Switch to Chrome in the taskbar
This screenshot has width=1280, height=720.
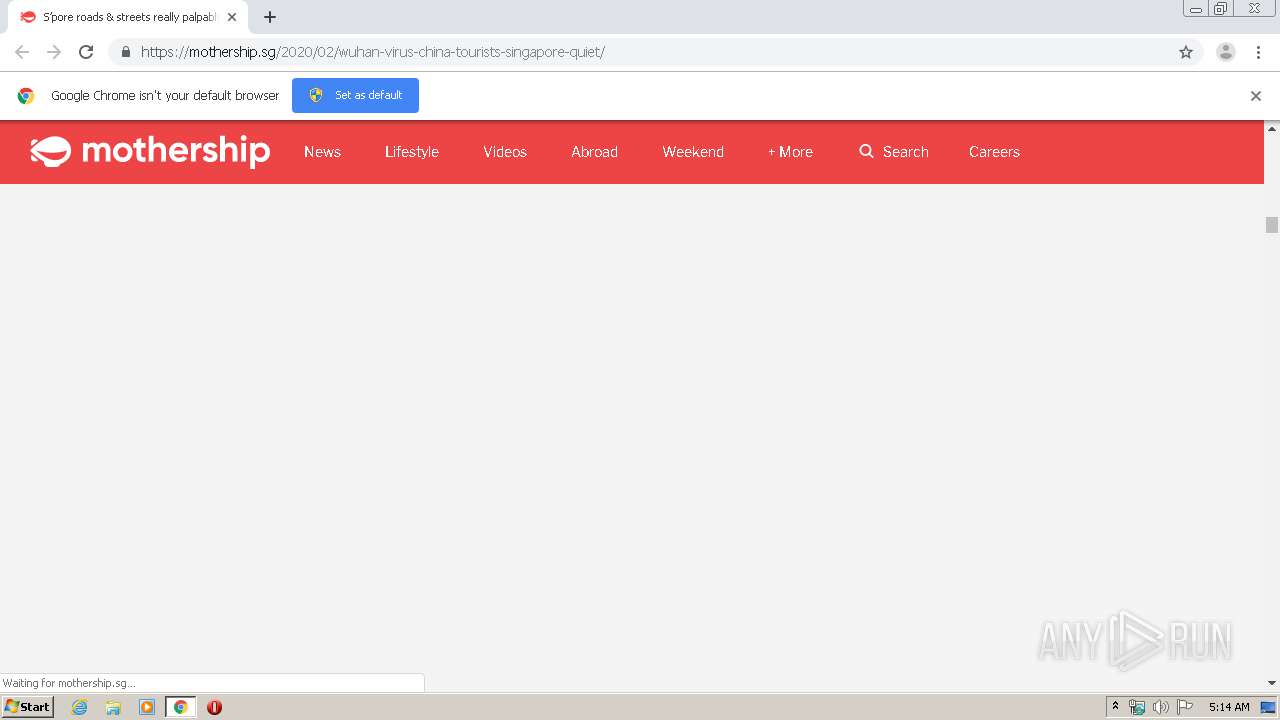click(x=181, y=707)
